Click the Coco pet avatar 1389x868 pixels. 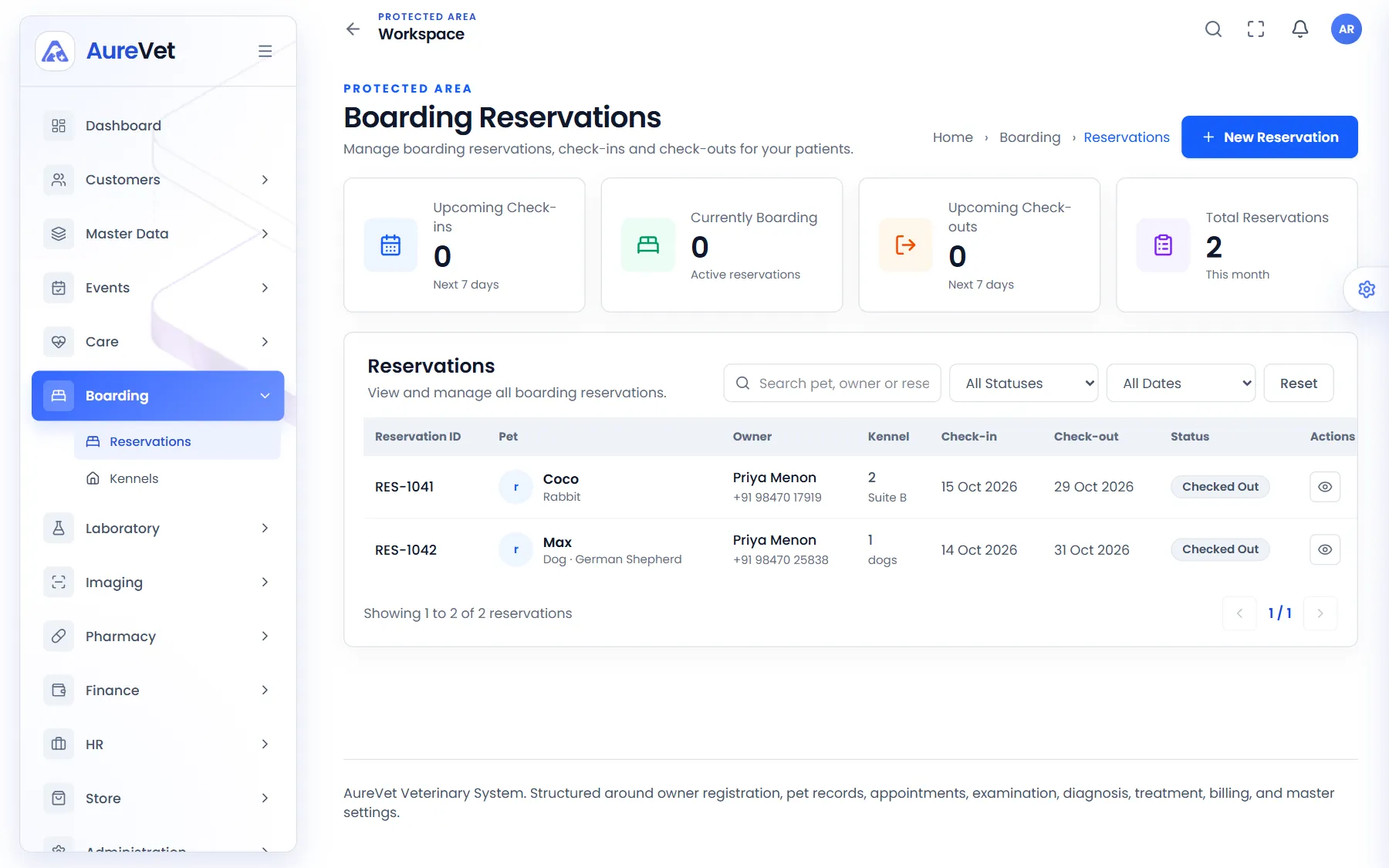(516, 487)
